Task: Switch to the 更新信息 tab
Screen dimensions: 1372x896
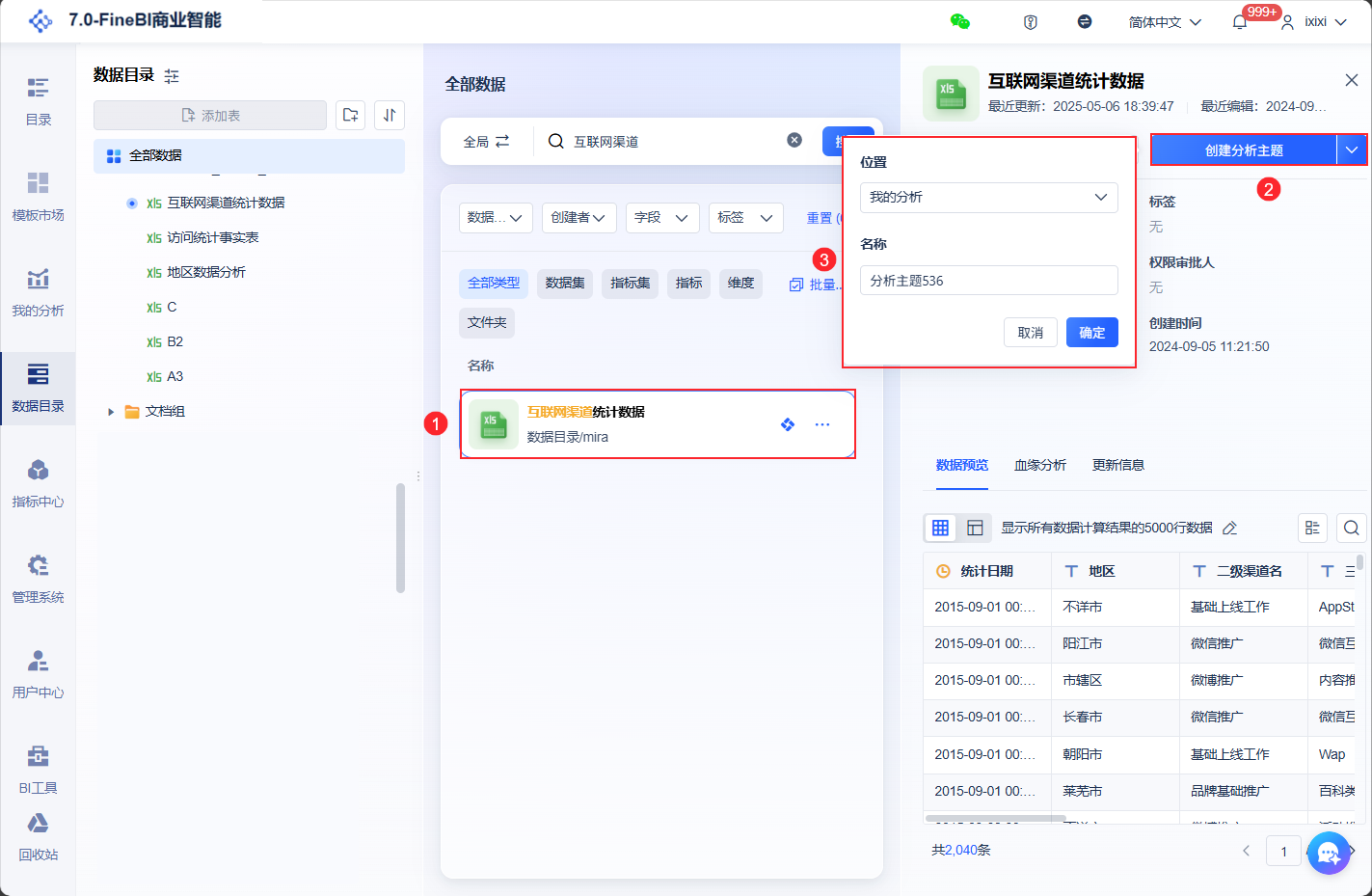Action: point(1118,465)
